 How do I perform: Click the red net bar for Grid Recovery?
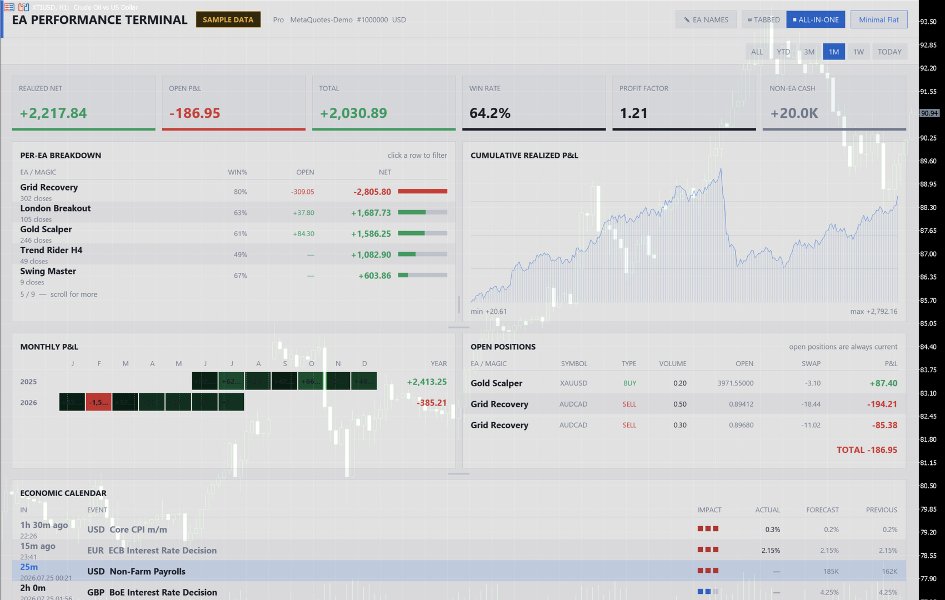click(x=422, y=192)
